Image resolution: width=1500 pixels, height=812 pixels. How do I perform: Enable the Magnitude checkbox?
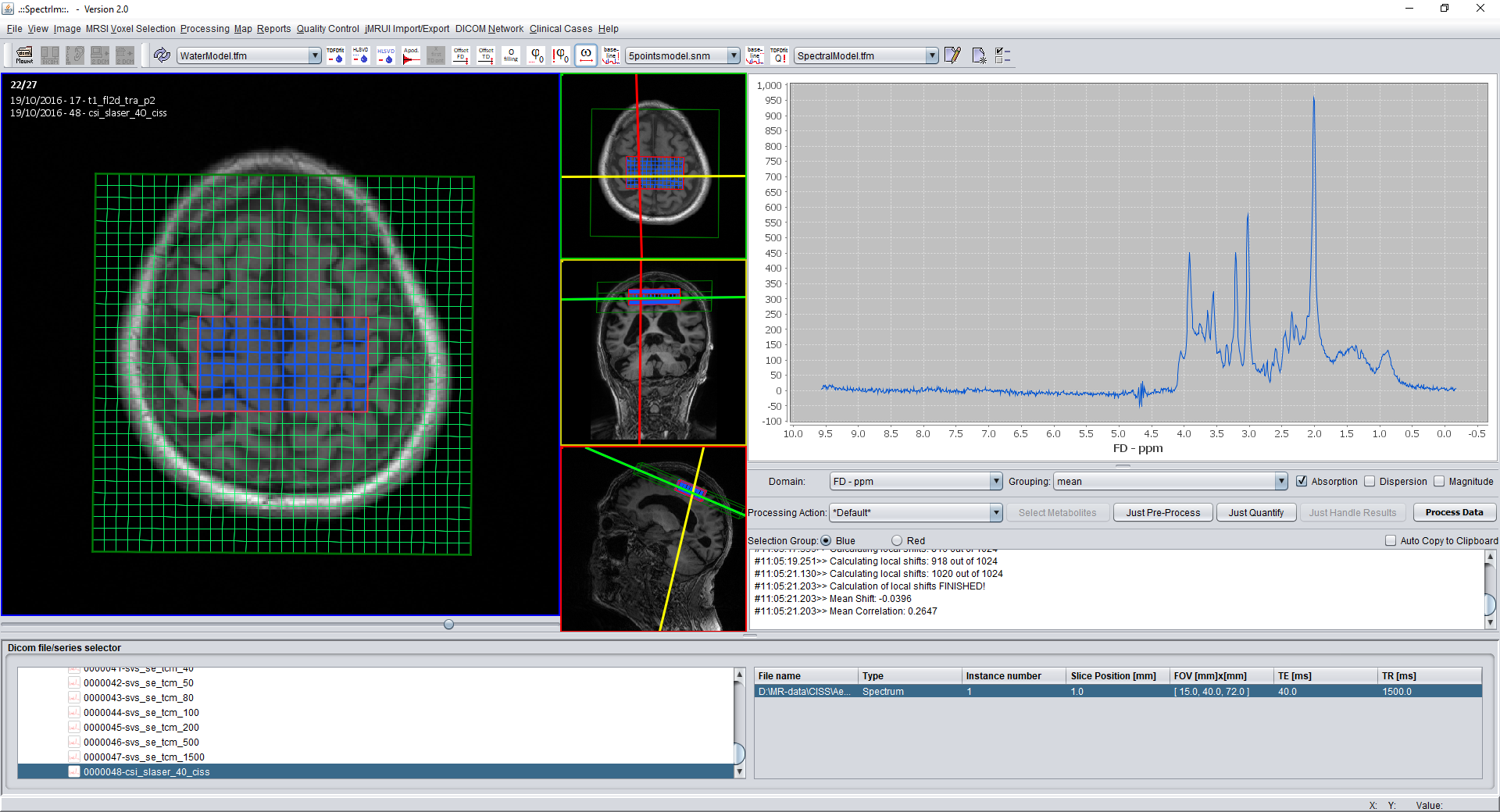pos(1439,482)
